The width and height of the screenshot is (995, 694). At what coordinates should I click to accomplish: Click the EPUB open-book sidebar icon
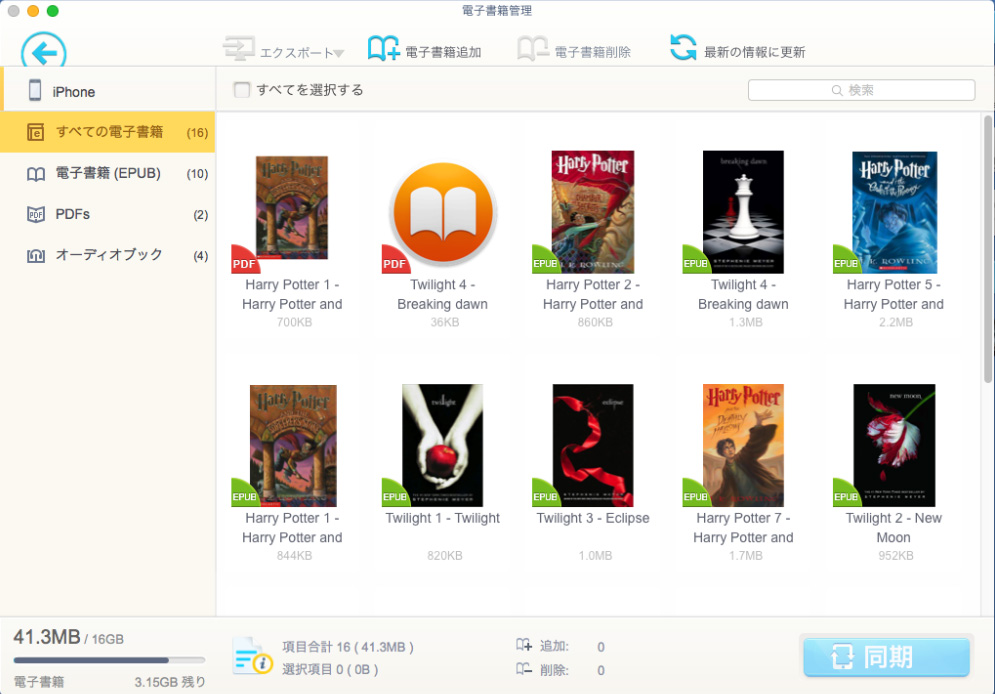(36, 174)
